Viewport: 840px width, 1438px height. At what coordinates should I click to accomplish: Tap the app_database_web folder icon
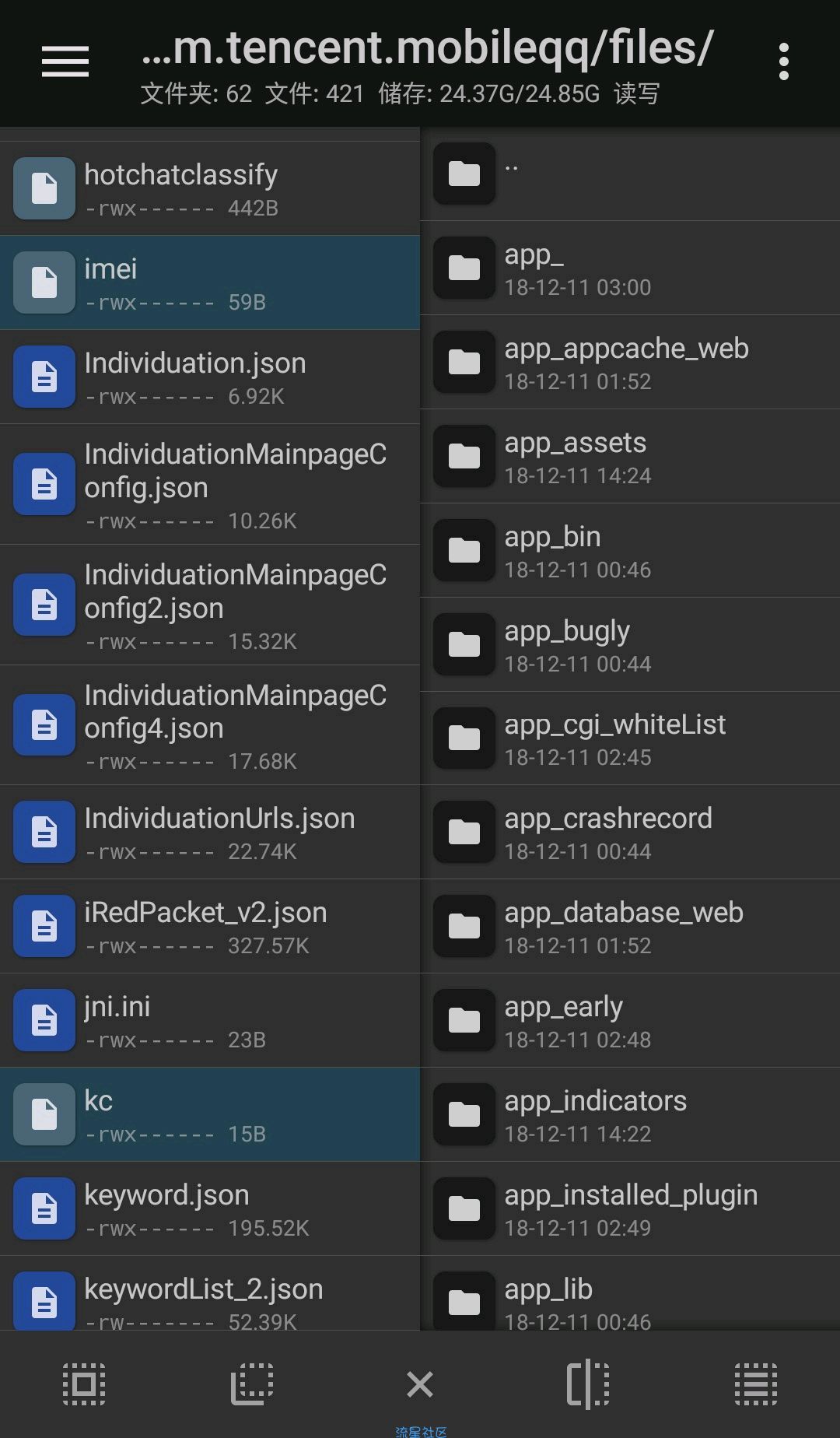tap(464, 926)
